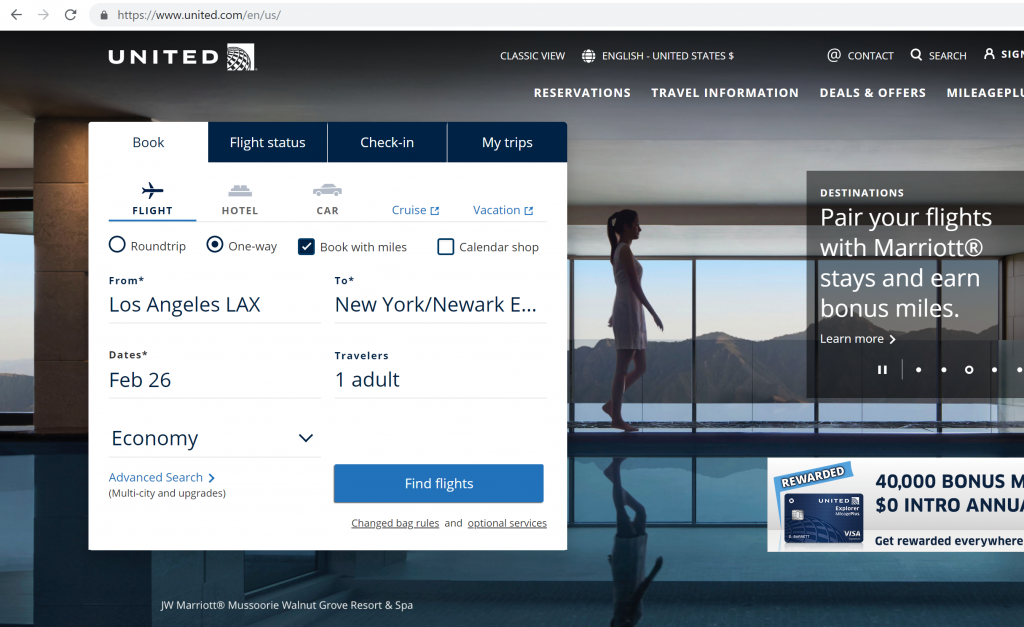
Task: Switch to the Flight status tab
Action: click(x=268, y=142)
